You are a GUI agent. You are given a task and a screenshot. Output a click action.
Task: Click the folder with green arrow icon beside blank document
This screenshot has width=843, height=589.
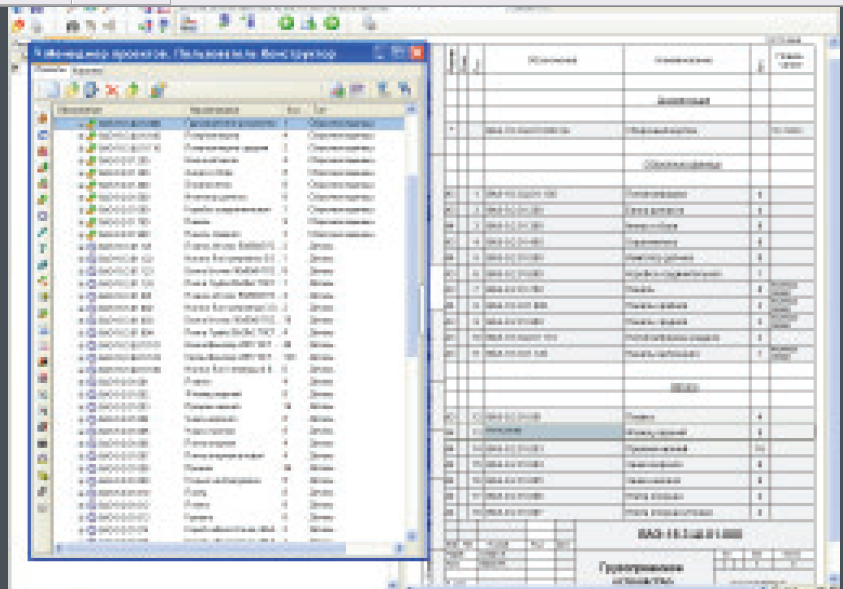pos(72,90)
